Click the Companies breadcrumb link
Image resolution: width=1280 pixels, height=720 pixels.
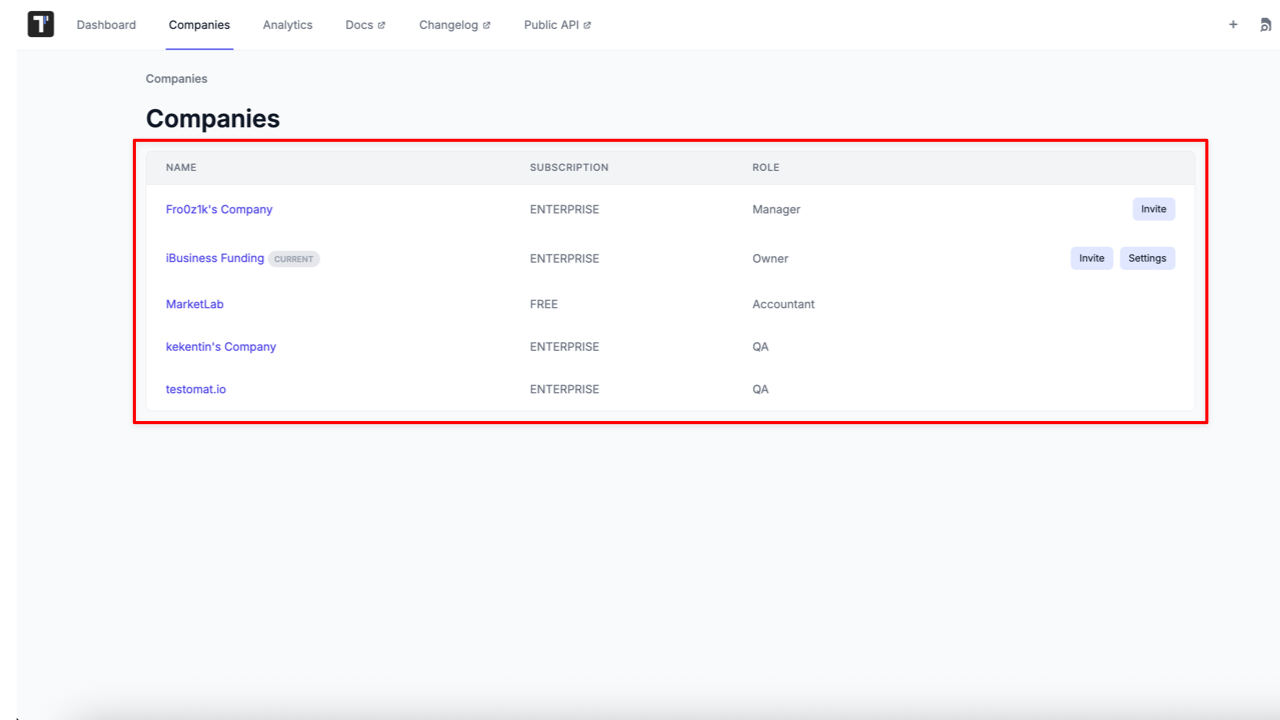pyautogui.click(x=176, y=78)
